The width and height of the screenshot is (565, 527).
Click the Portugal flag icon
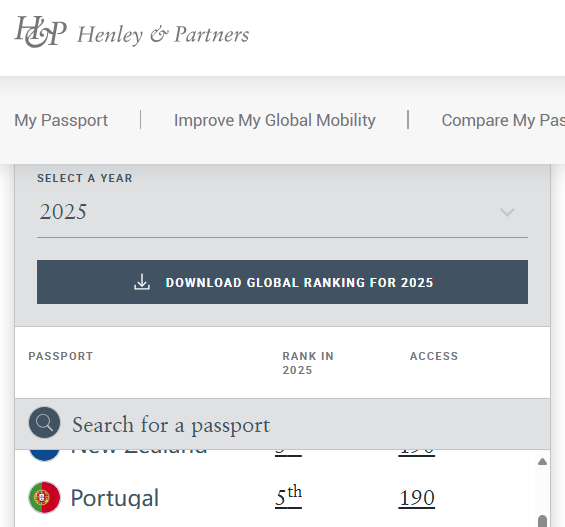coord(44,497)
